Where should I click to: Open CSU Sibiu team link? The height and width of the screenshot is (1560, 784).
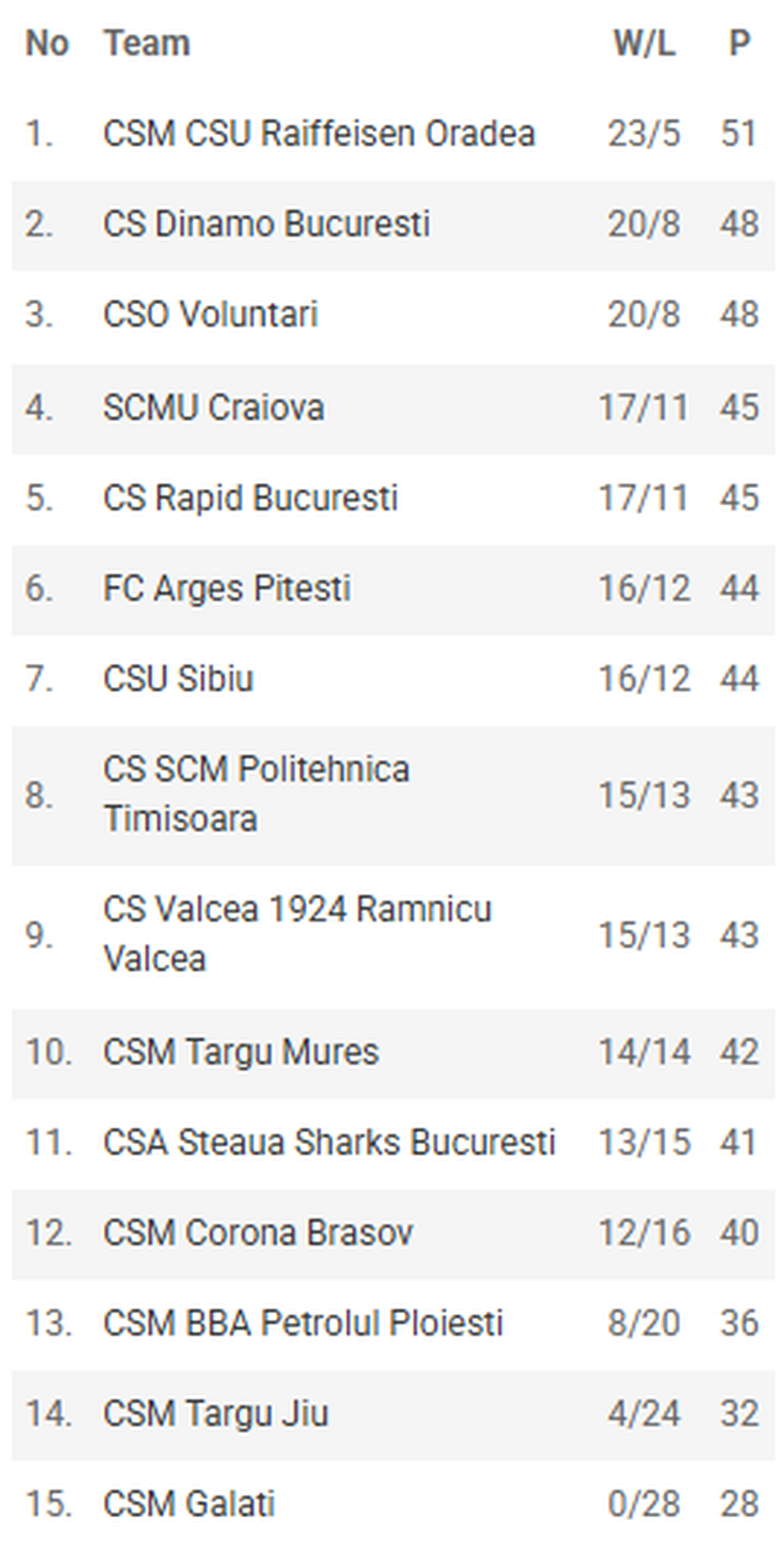(178, 679)
